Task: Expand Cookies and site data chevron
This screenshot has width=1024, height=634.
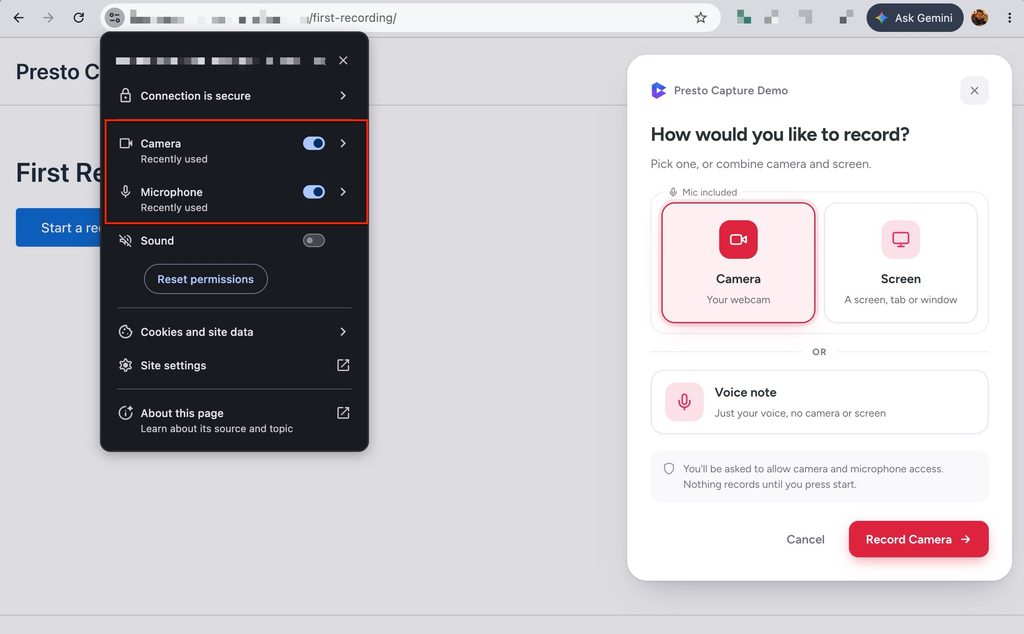Action: click(343, 332)
